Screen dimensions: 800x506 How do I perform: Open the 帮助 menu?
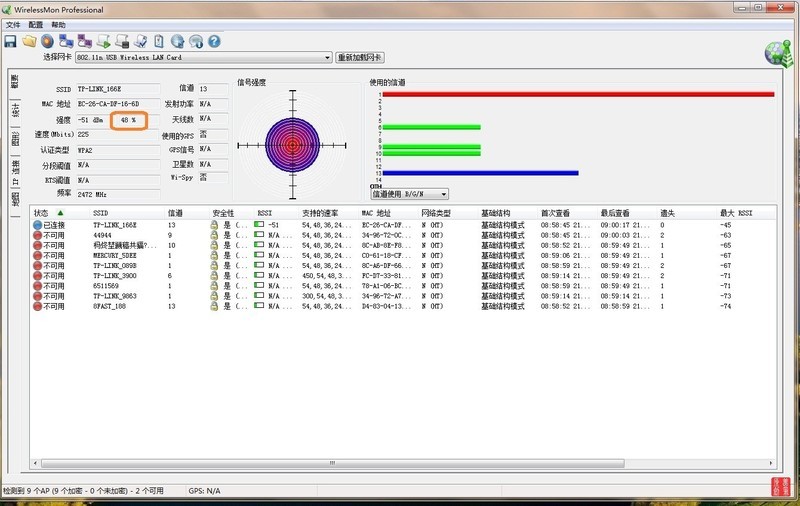tap(58, 24)
